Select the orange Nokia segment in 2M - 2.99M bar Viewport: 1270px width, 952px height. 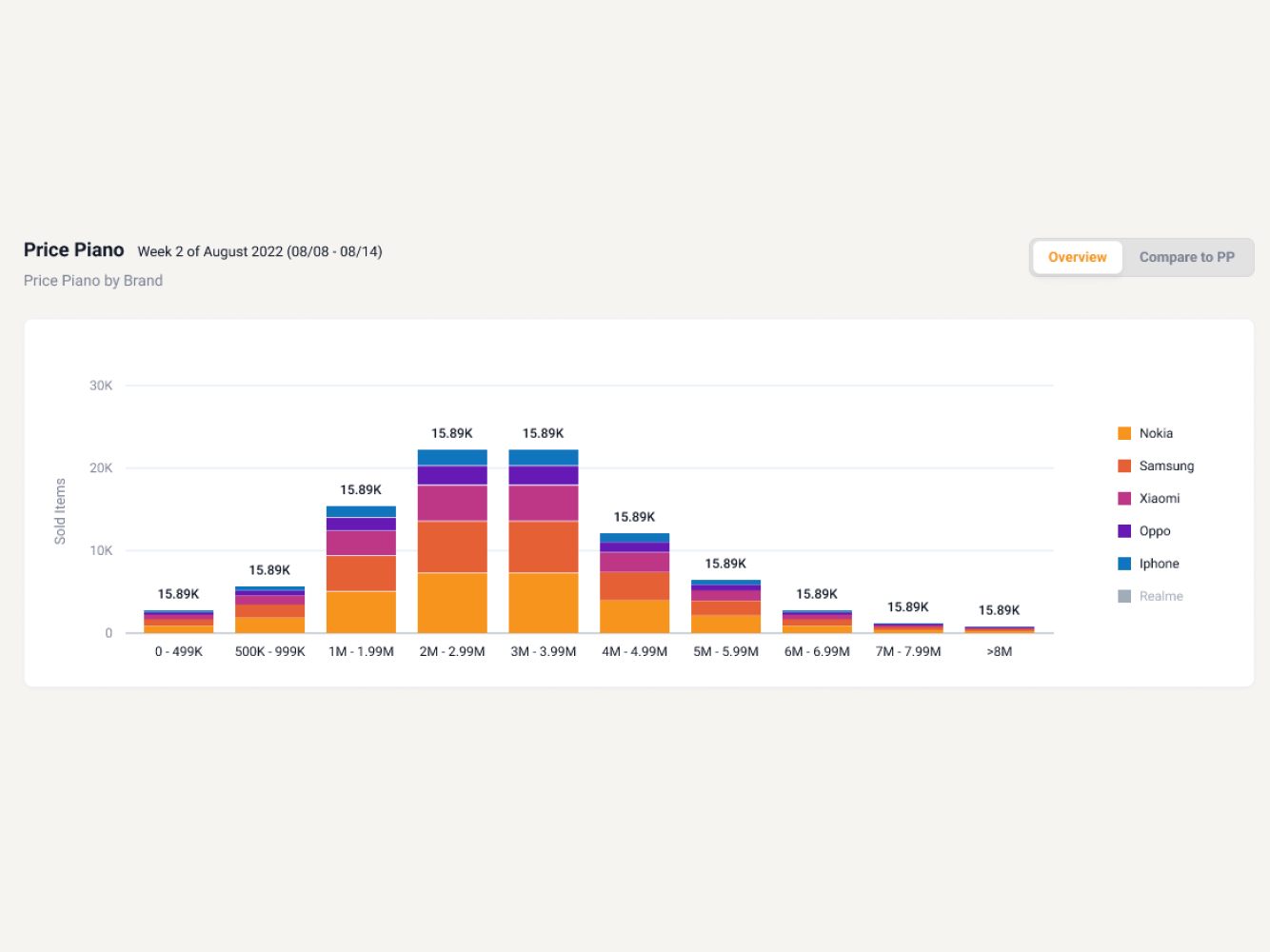coord(452,603)
